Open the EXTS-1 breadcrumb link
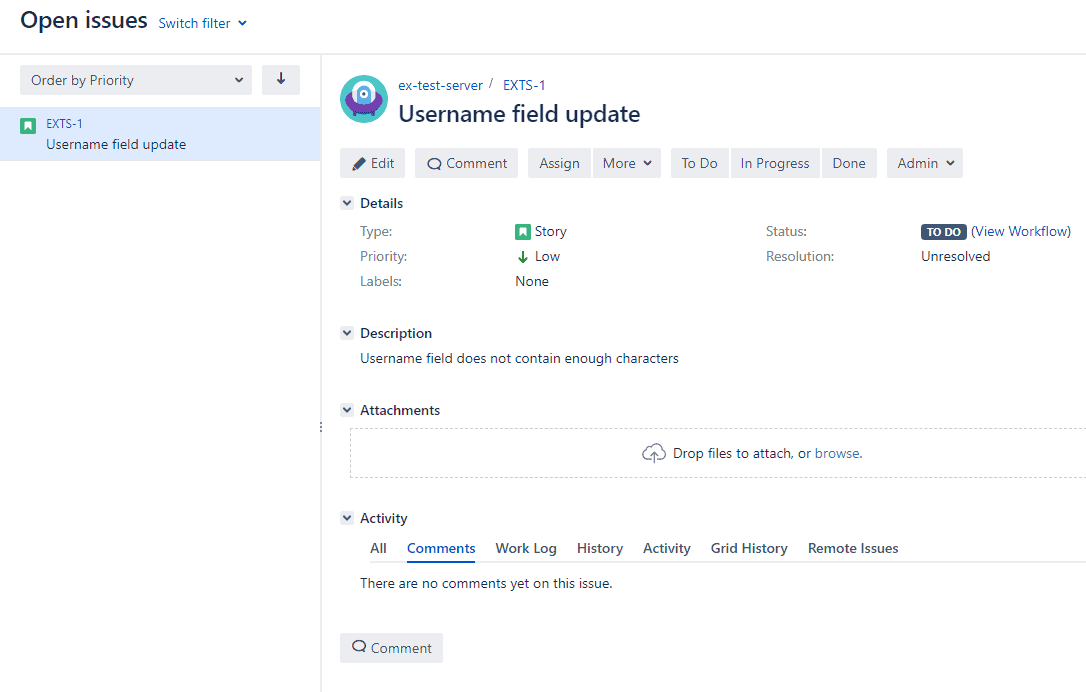The height and width of the screenshot is (692, 1086). tap(524, 85)
